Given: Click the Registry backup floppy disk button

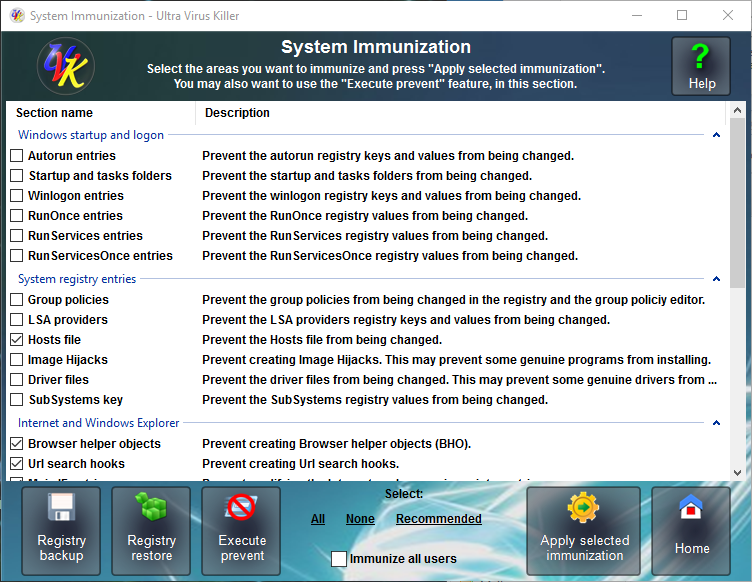Looking at the screenshot, I should pyautogui.click(x=61, y=531).
